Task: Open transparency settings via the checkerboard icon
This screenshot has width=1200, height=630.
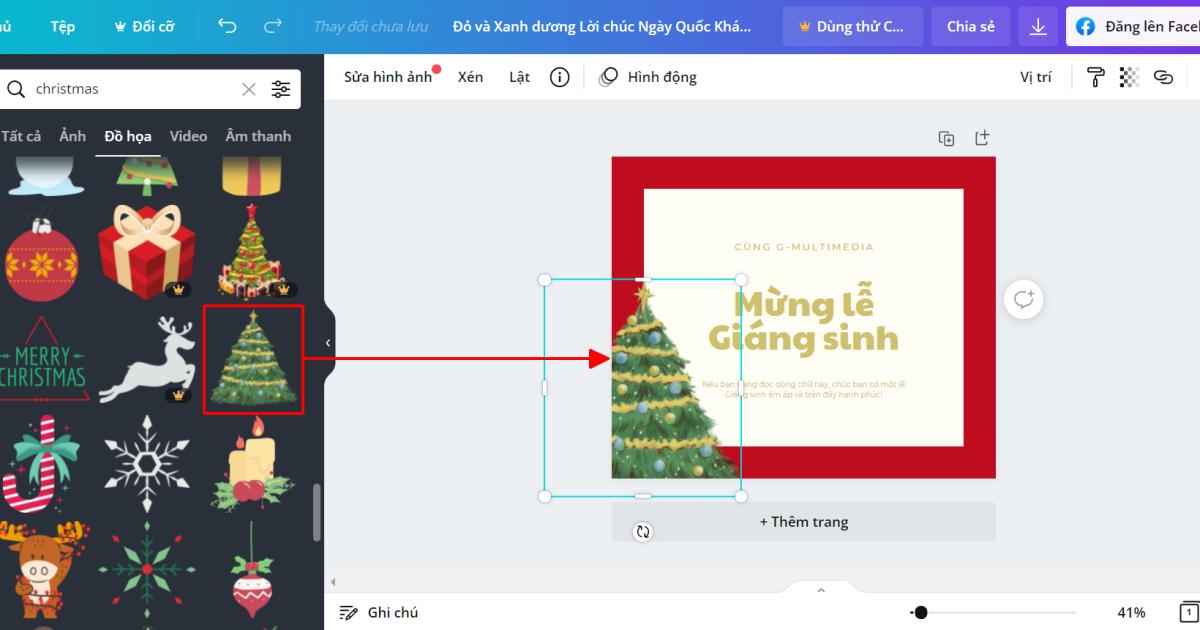Action: (x=1129, y=76)
